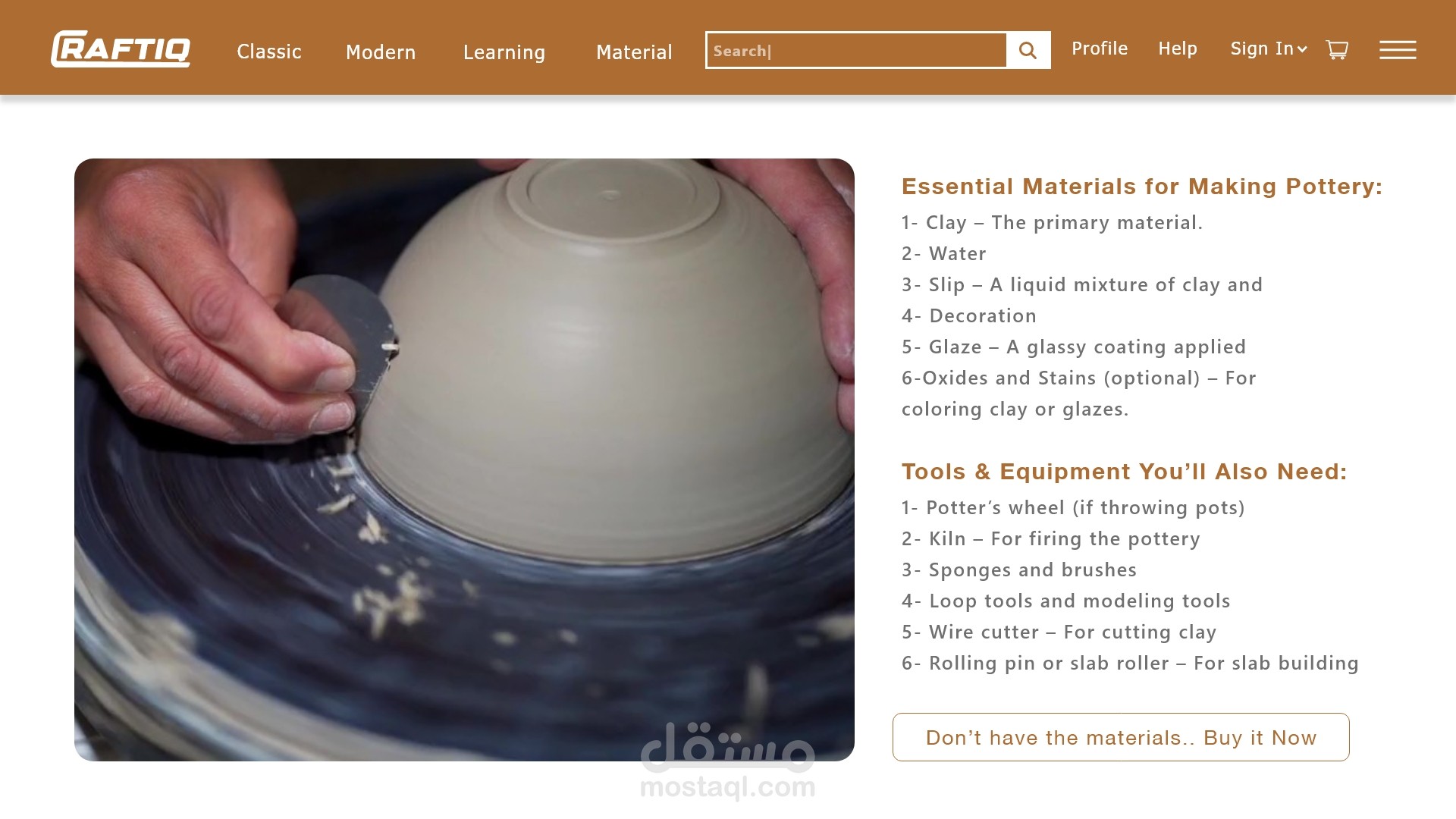Focus the Search text field

856,50
